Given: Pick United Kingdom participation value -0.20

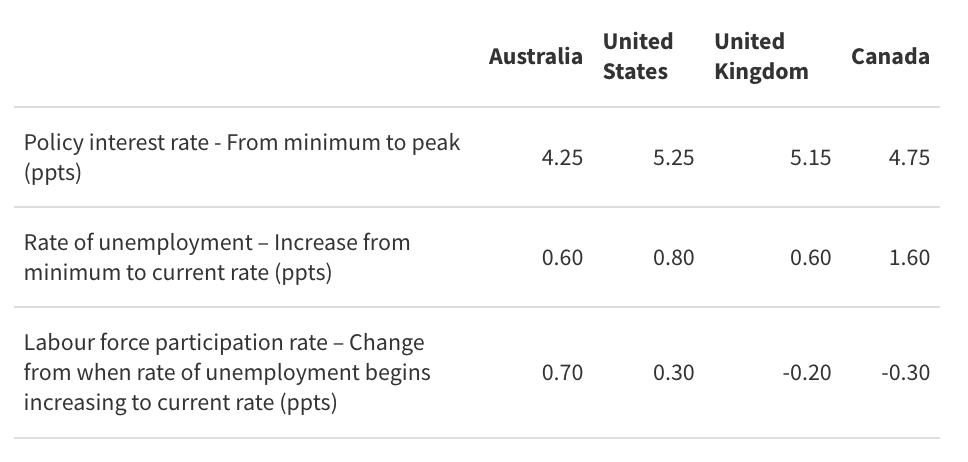Looking at the screenshot, I should [x=806, y=373].
